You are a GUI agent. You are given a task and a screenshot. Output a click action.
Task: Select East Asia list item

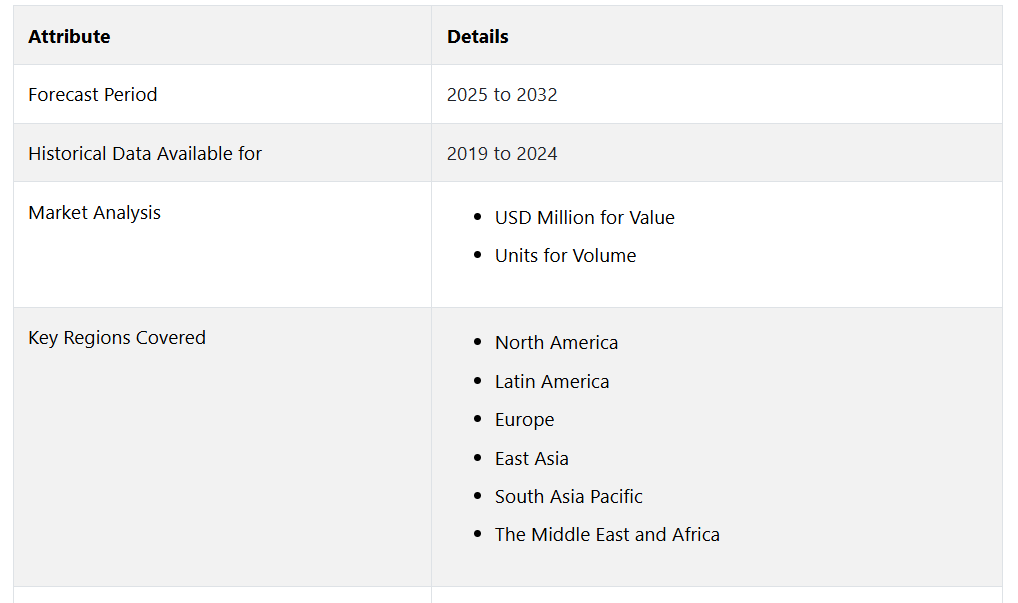(x=531, y=459)
